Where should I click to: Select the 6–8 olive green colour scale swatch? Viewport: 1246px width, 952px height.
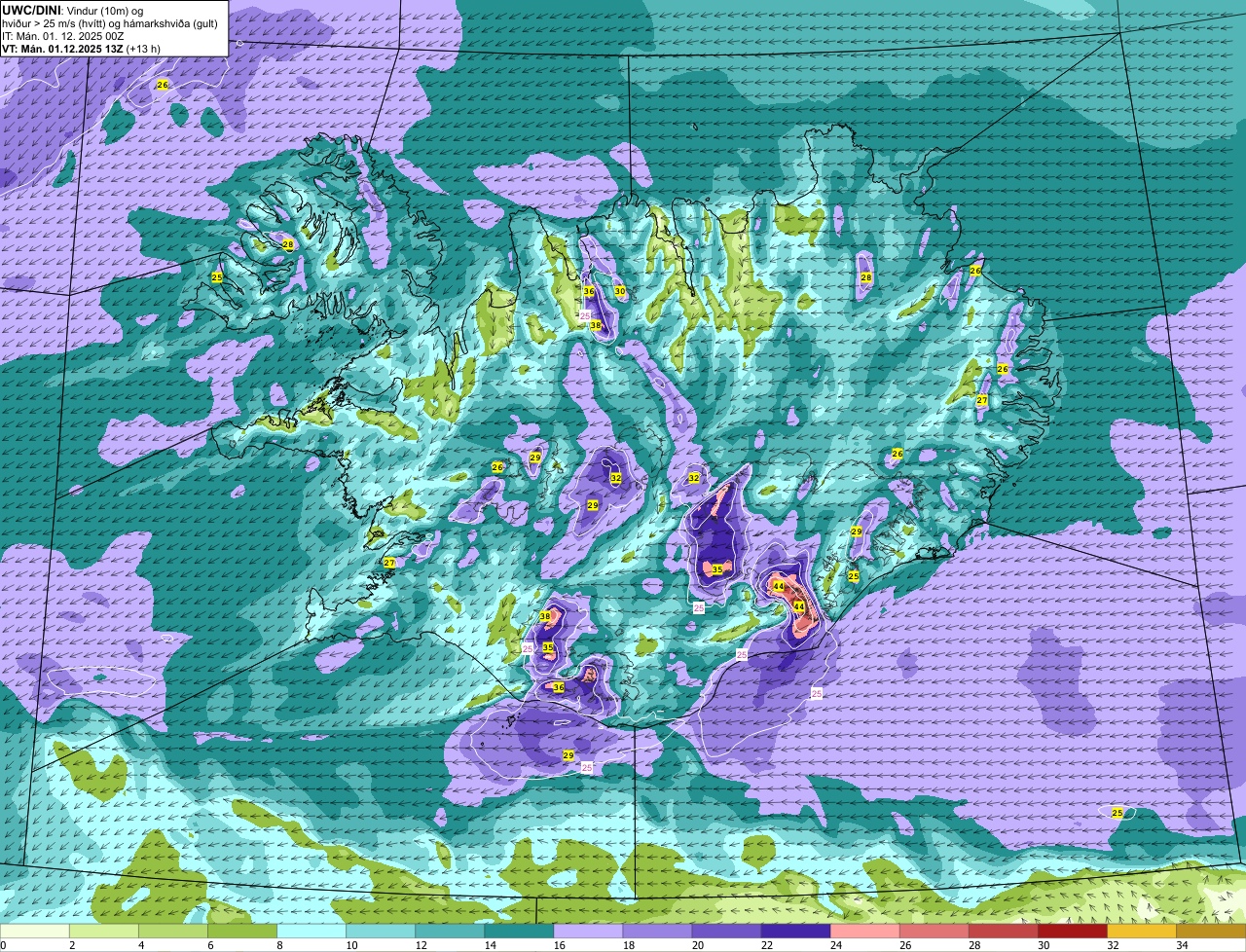(242, 931)
